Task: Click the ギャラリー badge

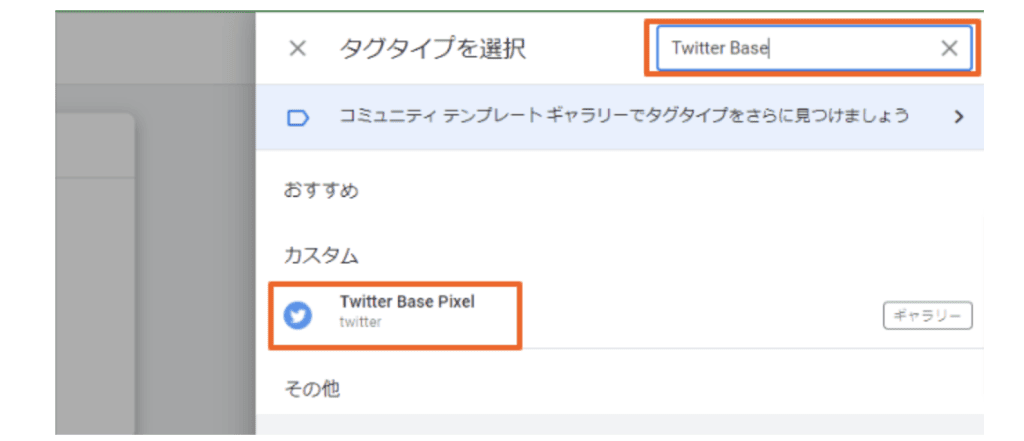Action: click(928, 316)
